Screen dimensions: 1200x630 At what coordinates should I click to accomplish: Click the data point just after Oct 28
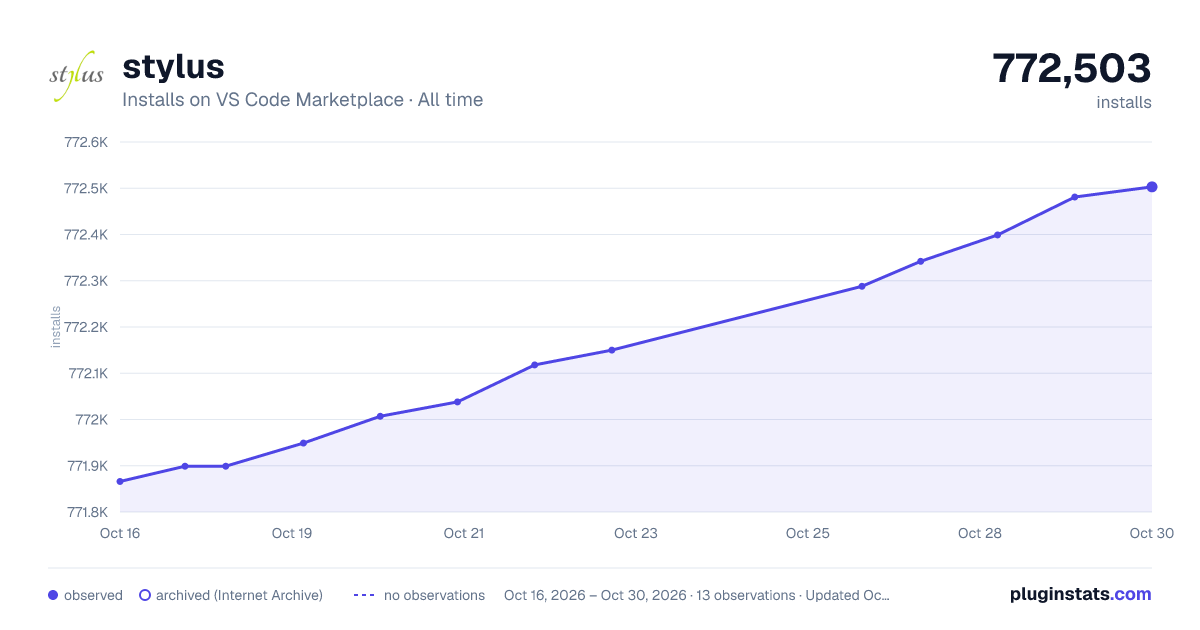(x=998, y=235)
